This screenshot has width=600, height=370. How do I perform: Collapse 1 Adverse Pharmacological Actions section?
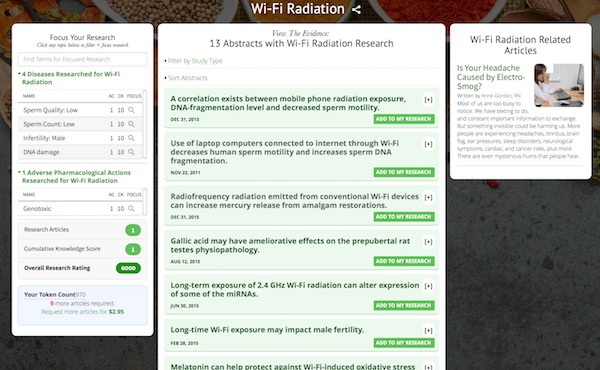[76, 177]
